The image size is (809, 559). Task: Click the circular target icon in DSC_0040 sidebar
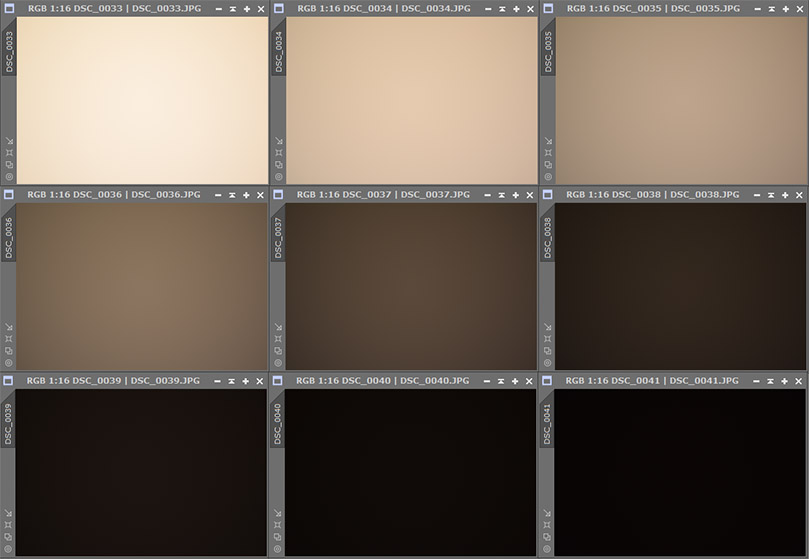[278, 549]
